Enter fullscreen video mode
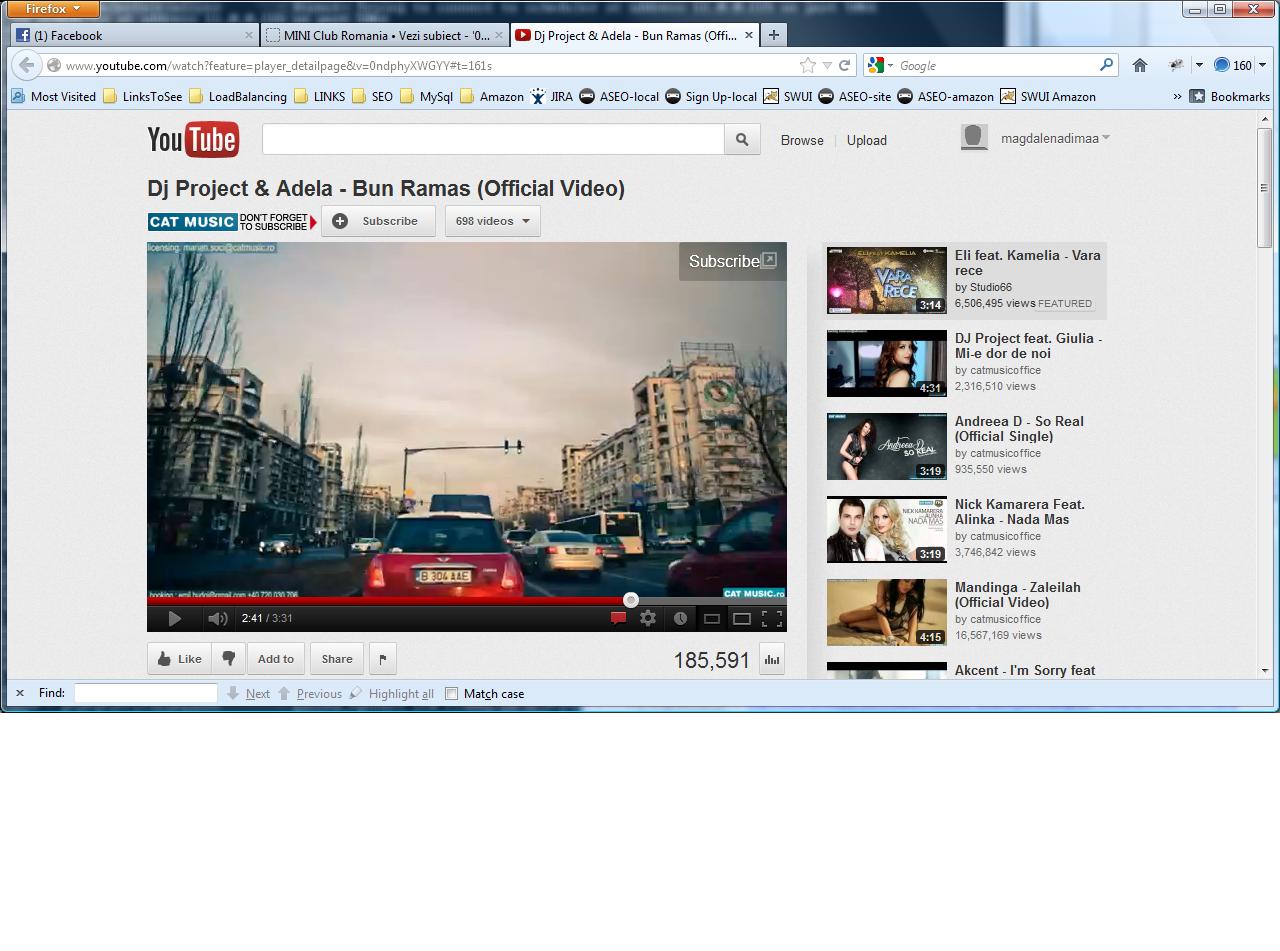This screenshot has height=951, width=1280. pos(772,619)
